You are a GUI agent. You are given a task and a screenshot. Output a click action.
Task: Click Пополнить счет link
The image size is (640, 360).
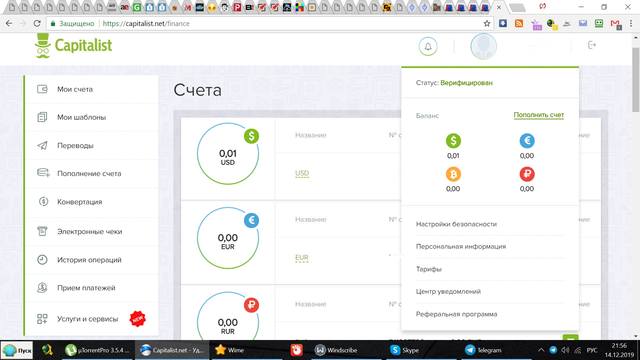point(538,115)
